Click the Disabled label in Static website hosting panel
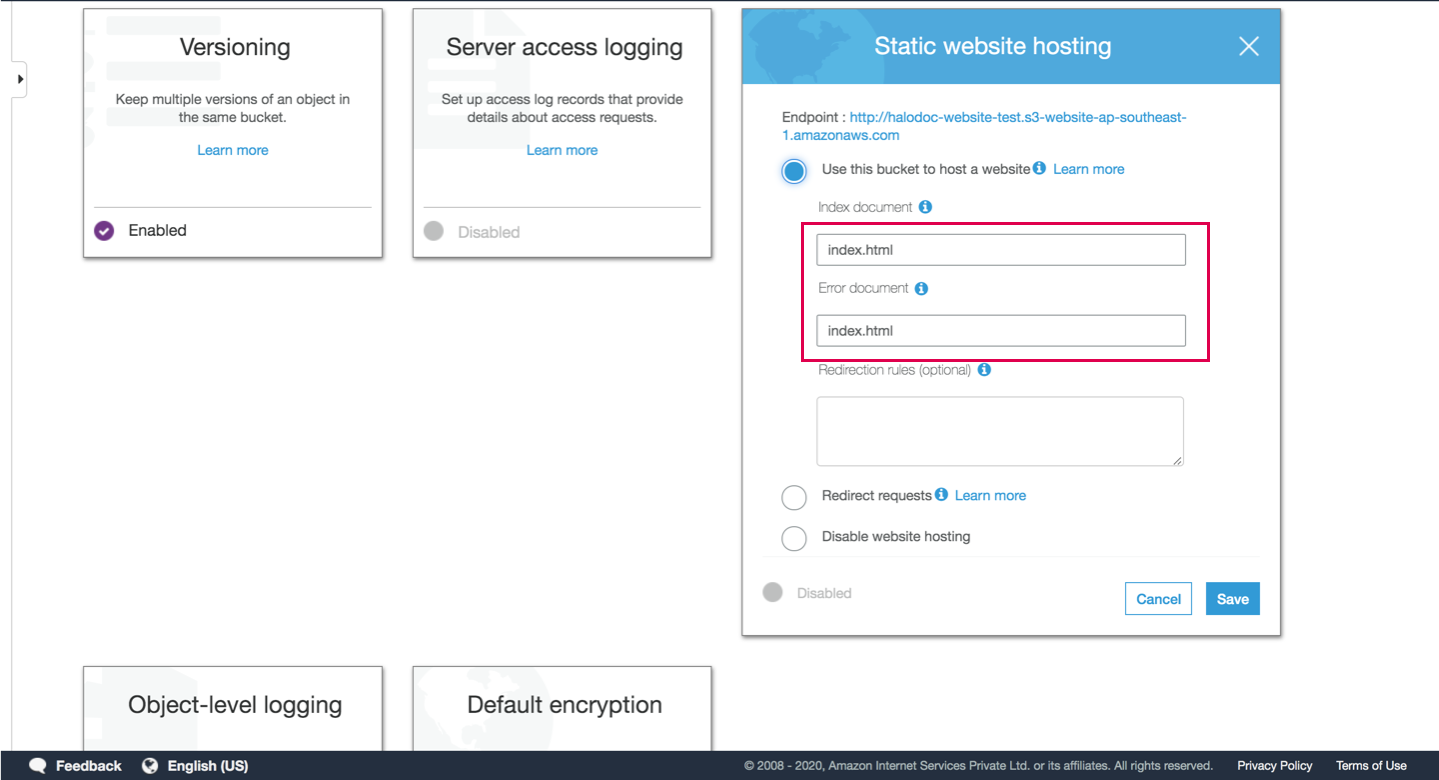Viewport: 1439px width, 780px height. point(824,593)
